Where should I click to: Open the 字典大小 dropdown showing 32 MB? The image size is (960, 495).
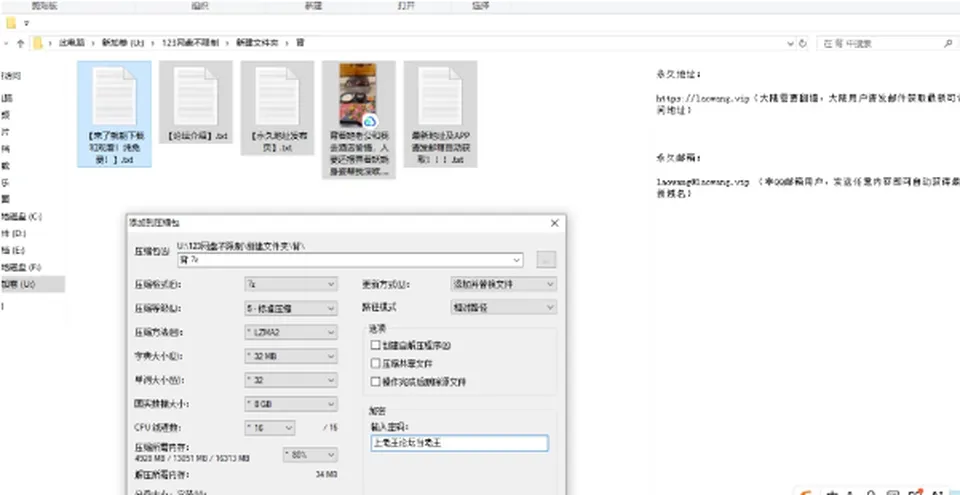[291, 356]
